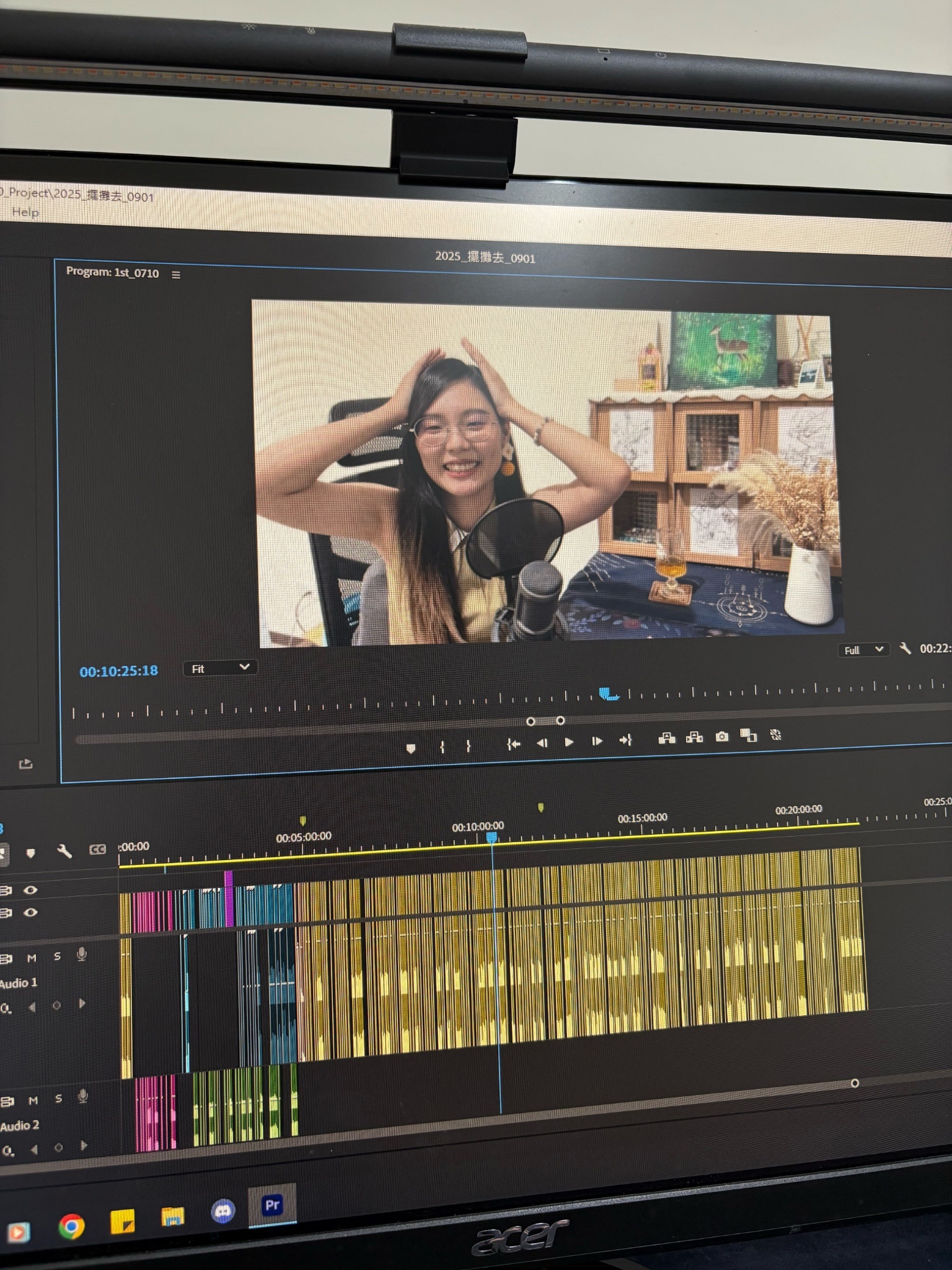The height and width of the screenshot is (1270, 952).
Task: Click the Extract button
Action: pos(694,737)
